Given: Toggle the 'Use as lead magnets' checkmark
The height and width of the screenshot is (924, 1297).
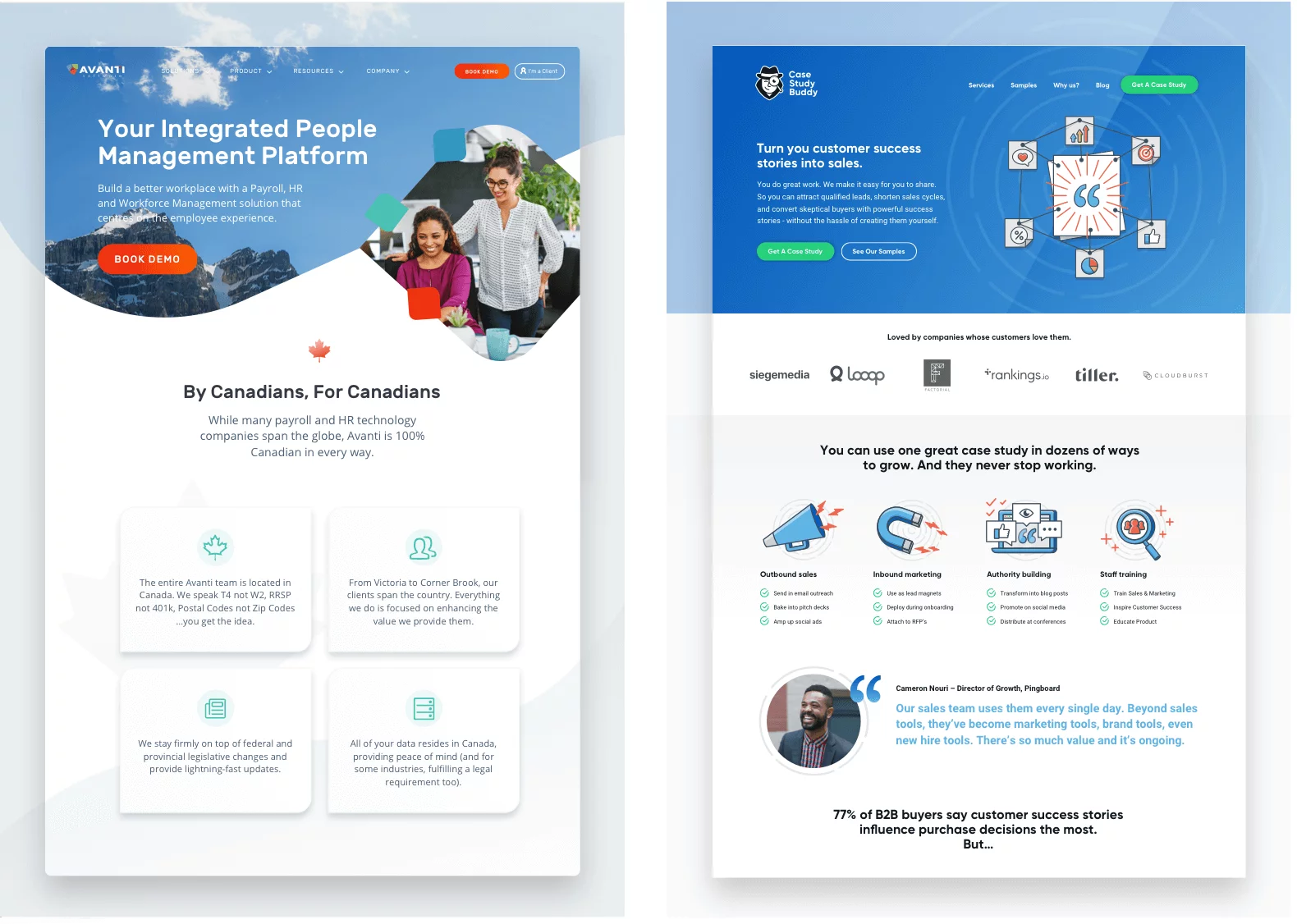Looking at the screenshot, I should (878, 593).
